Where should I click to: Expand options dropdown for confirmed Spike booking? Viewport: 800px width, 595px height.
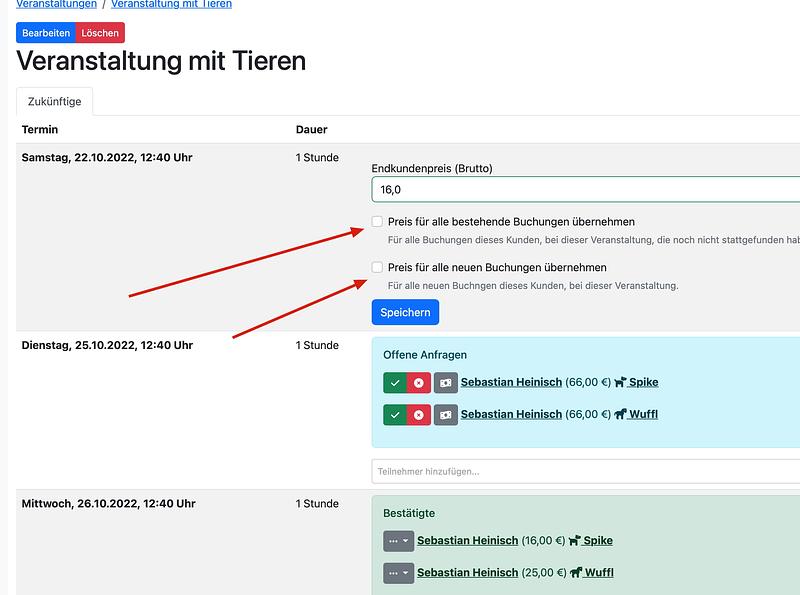click(x=398, y=541)
